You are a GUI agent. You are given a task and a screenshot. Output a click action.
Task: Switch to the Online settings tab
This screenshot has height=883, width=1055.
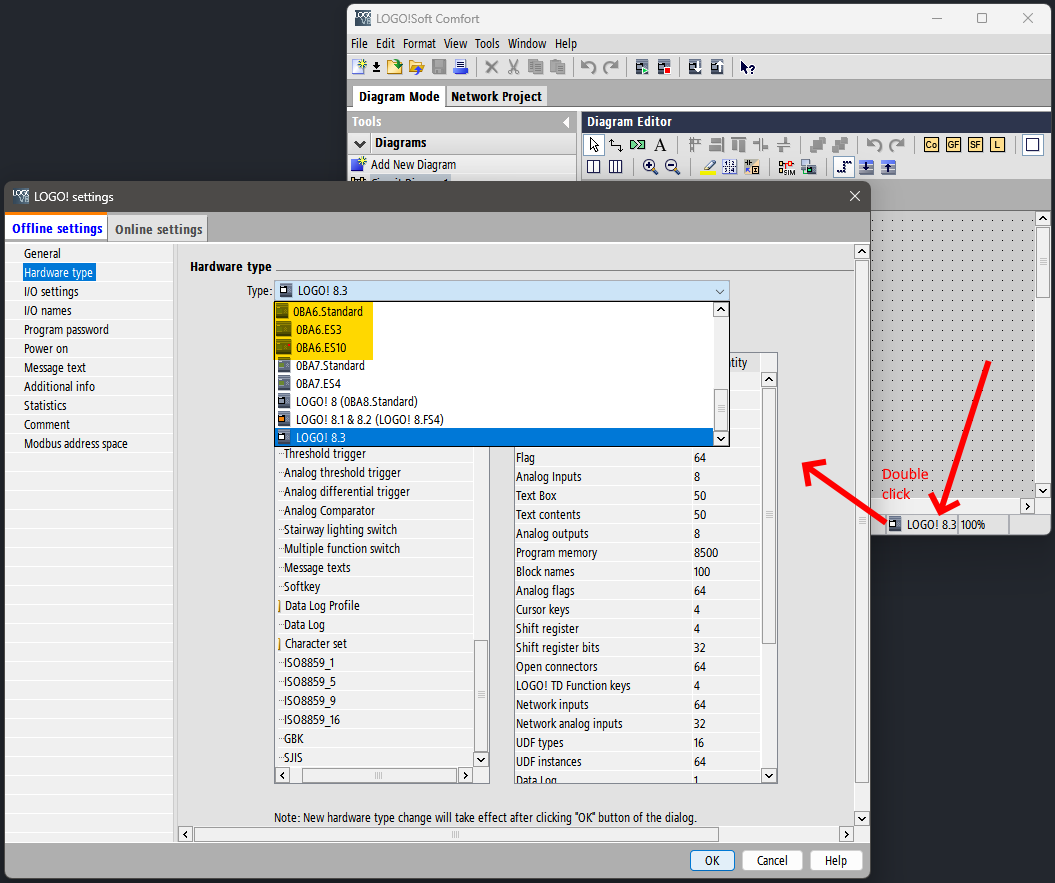[158, 229]
